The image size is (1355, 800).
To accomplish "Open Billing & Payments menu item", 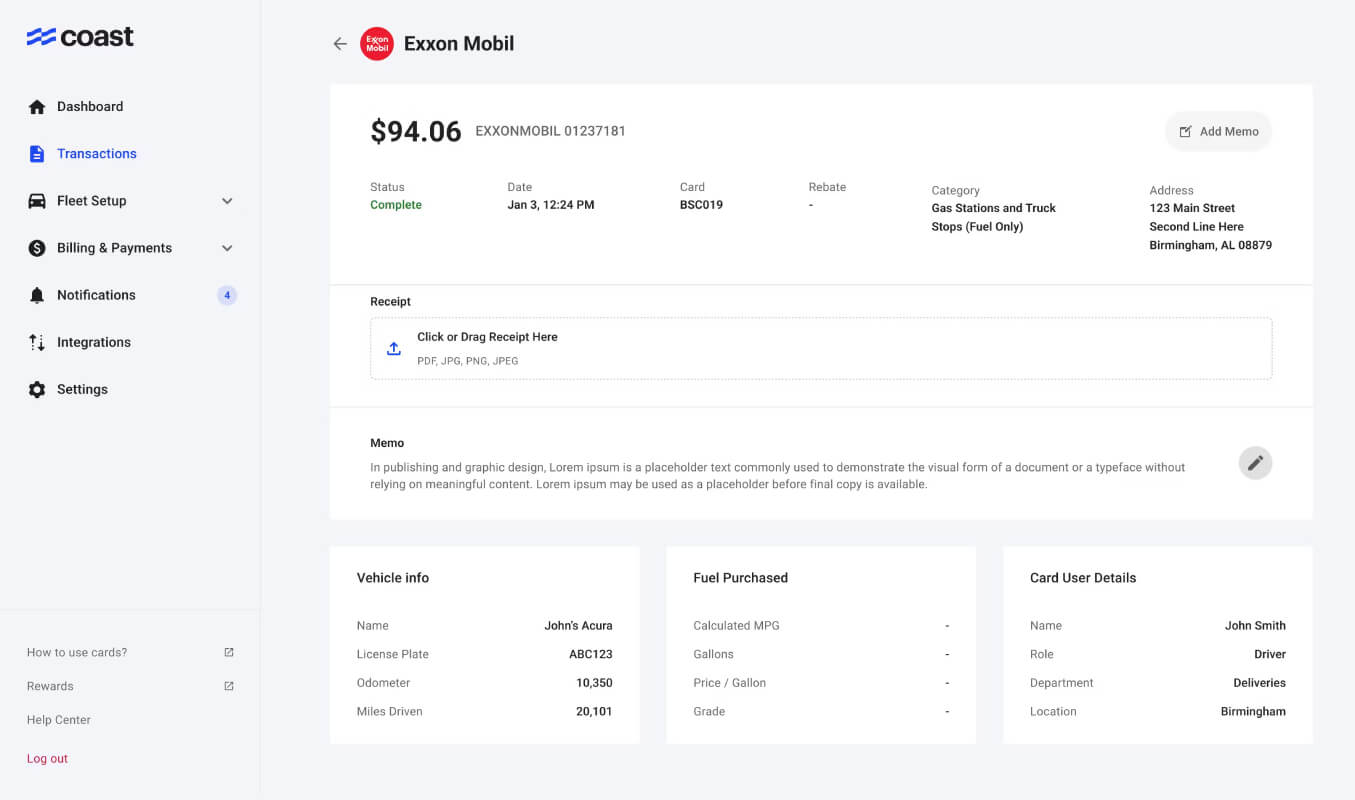I will tap(114, 248).
